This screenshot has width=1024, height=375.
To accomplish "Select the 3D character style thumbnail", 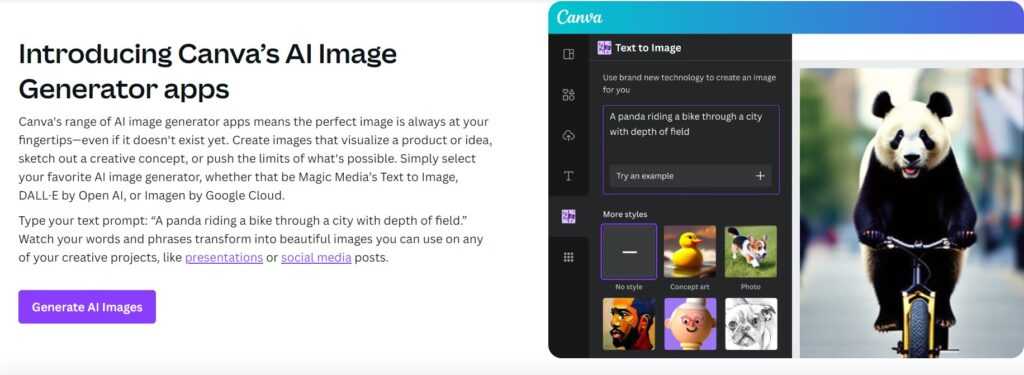I will [x=690, y=324].
